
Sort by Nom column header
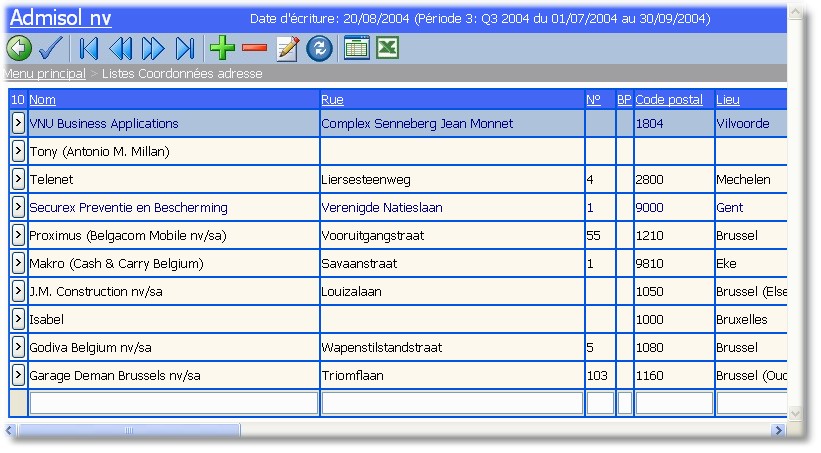point(42,100)
